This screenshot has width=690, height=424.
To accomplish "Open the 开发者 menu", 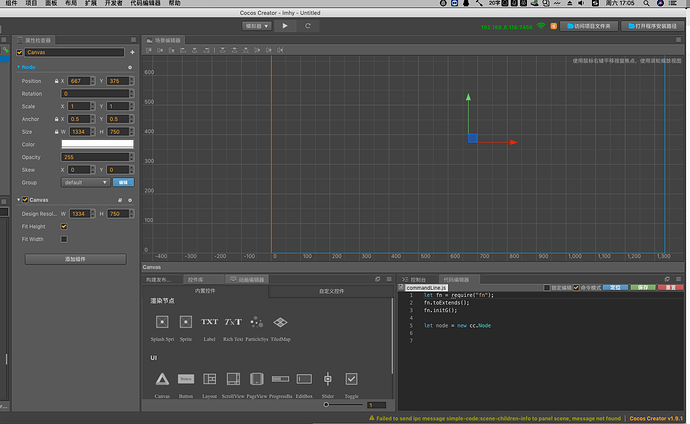I will [x=114, y=4].
